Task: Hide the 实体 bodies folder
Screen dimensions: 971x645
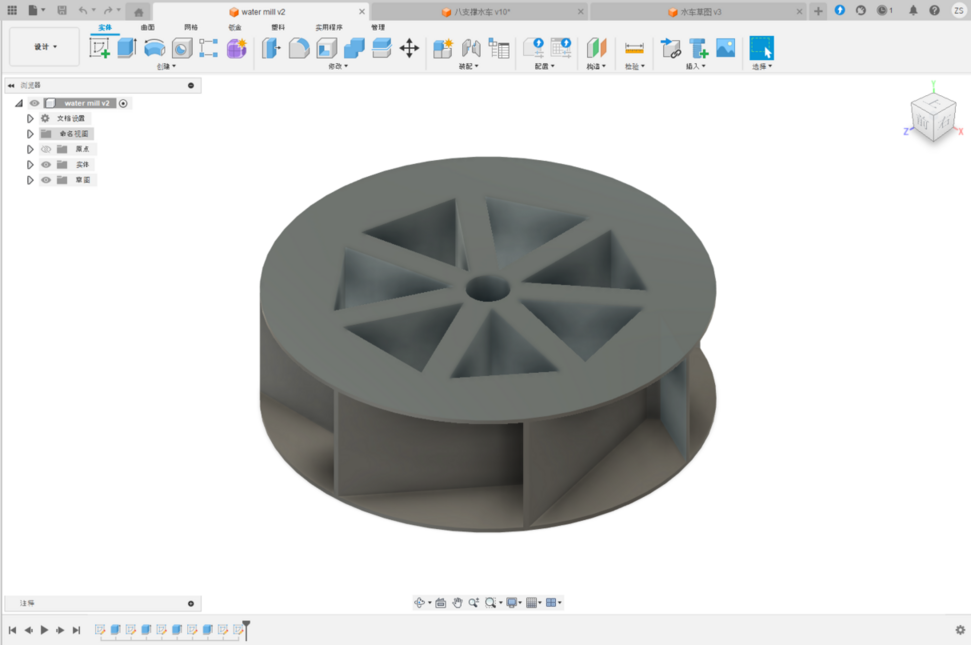Action: click(x=46, y=165)
